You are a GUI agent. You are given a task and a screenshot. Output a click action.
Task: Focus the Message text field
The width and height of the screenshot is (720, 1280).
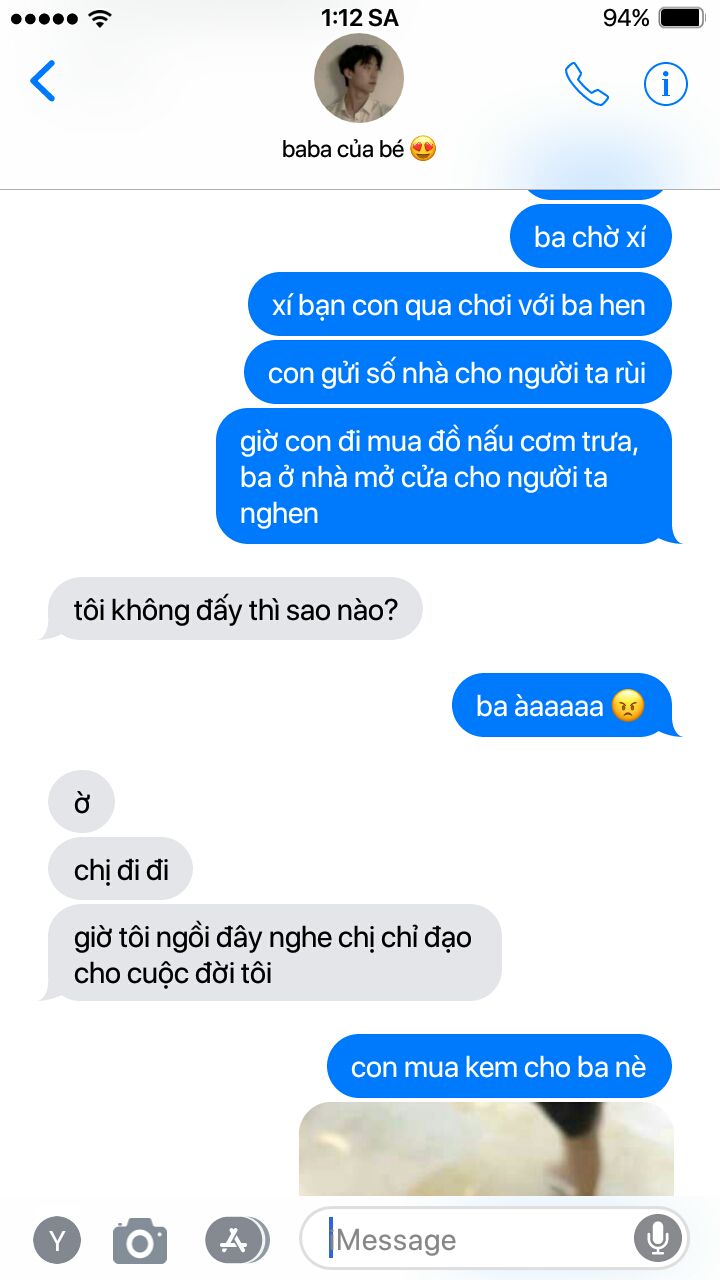(495, 1240)
